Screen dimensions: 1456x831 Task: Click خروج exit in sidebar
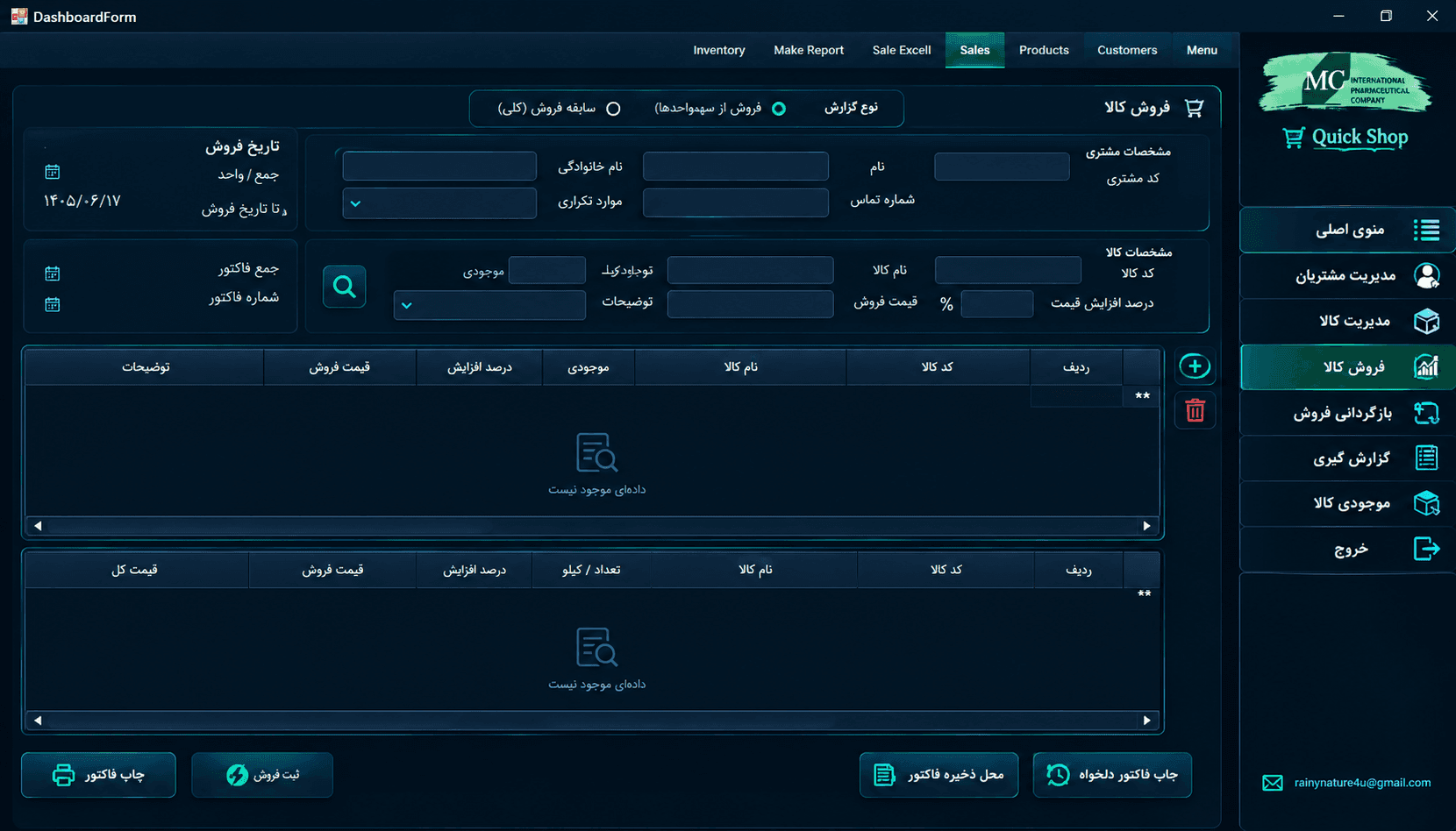(1347, 549)
